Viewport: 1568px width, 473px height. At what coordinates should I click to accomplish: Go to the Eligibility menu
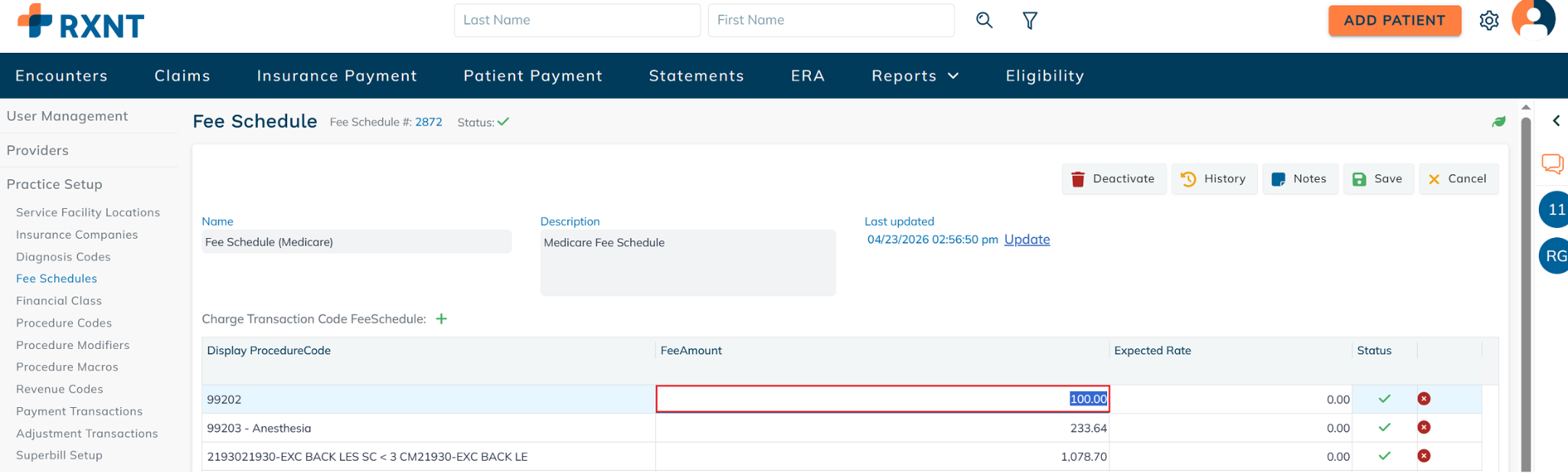pos(1044,76)
